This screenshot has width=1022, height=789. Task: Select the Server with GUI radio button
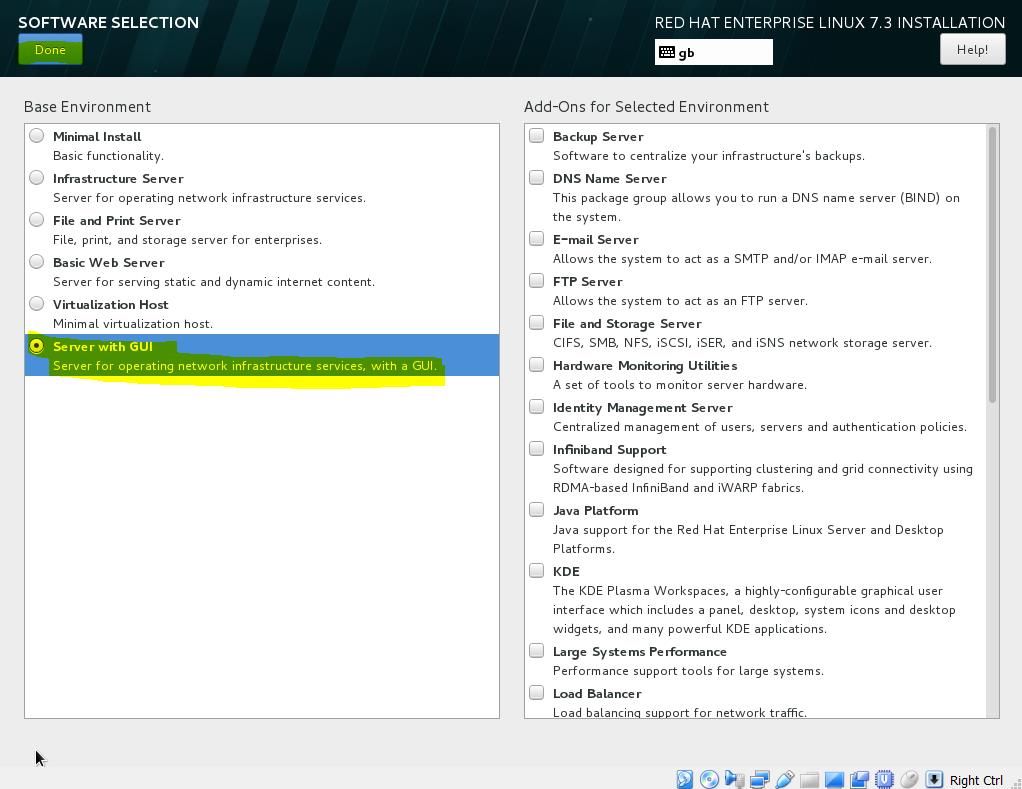pyautogui.click(x=36, y=345)
